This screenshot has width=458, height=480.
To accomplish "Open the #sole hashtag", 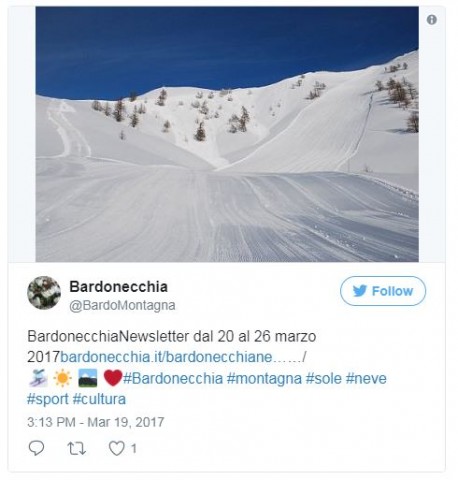I will tap(324, 379).
